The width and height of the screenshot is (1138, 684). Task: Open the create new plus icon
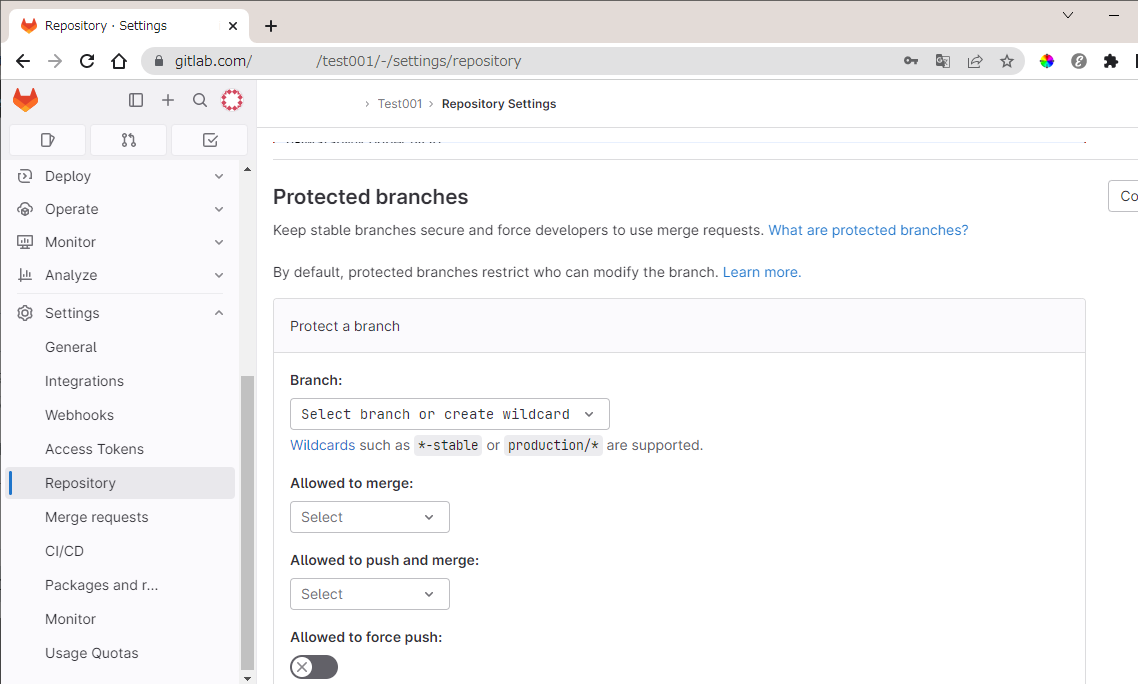click(168, 100)
